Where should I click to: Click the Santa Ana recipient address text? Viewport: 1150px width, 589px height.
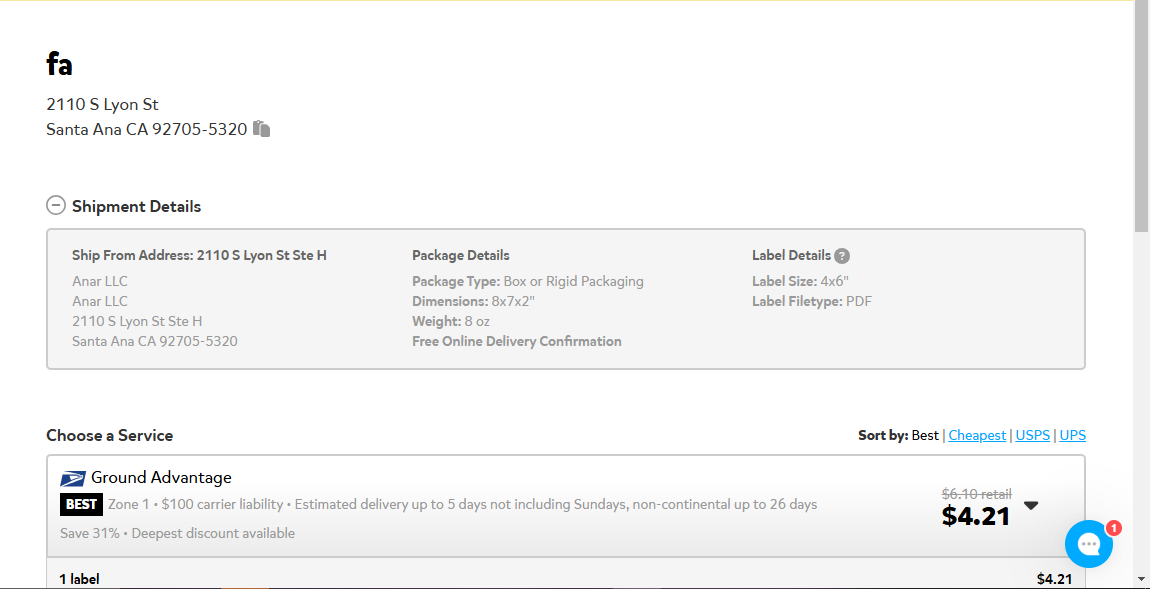[147, 130]
